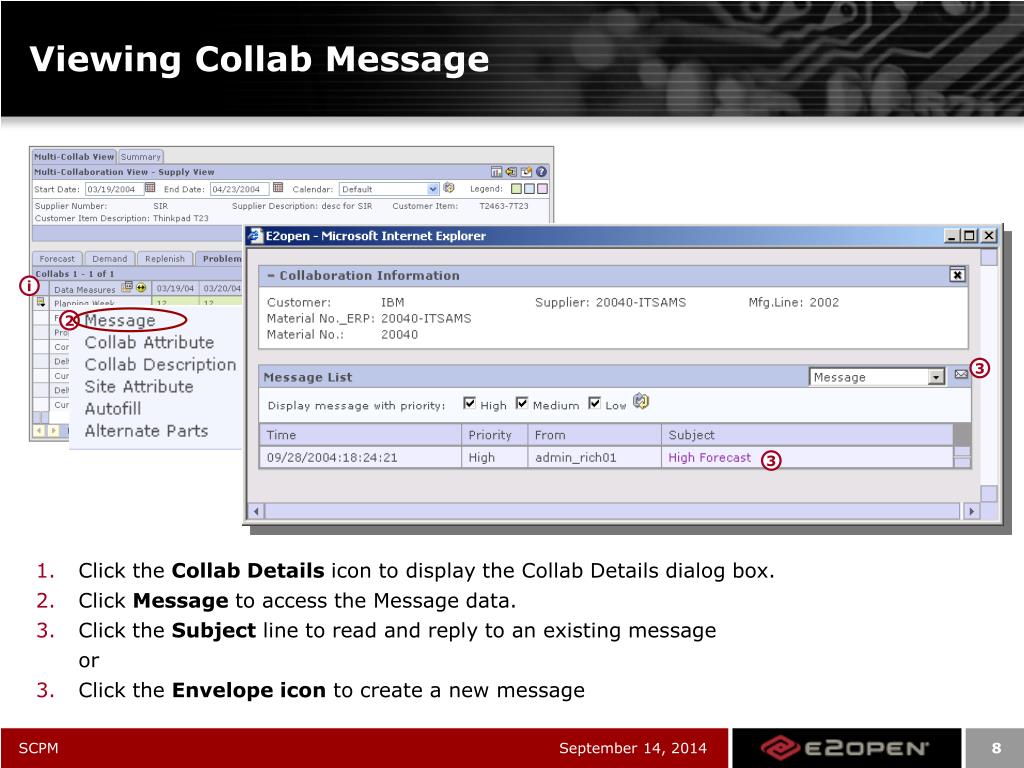Click the blue legend color swatch
Viewport: 1024px width, 768px height.
[x=529, y=189]
